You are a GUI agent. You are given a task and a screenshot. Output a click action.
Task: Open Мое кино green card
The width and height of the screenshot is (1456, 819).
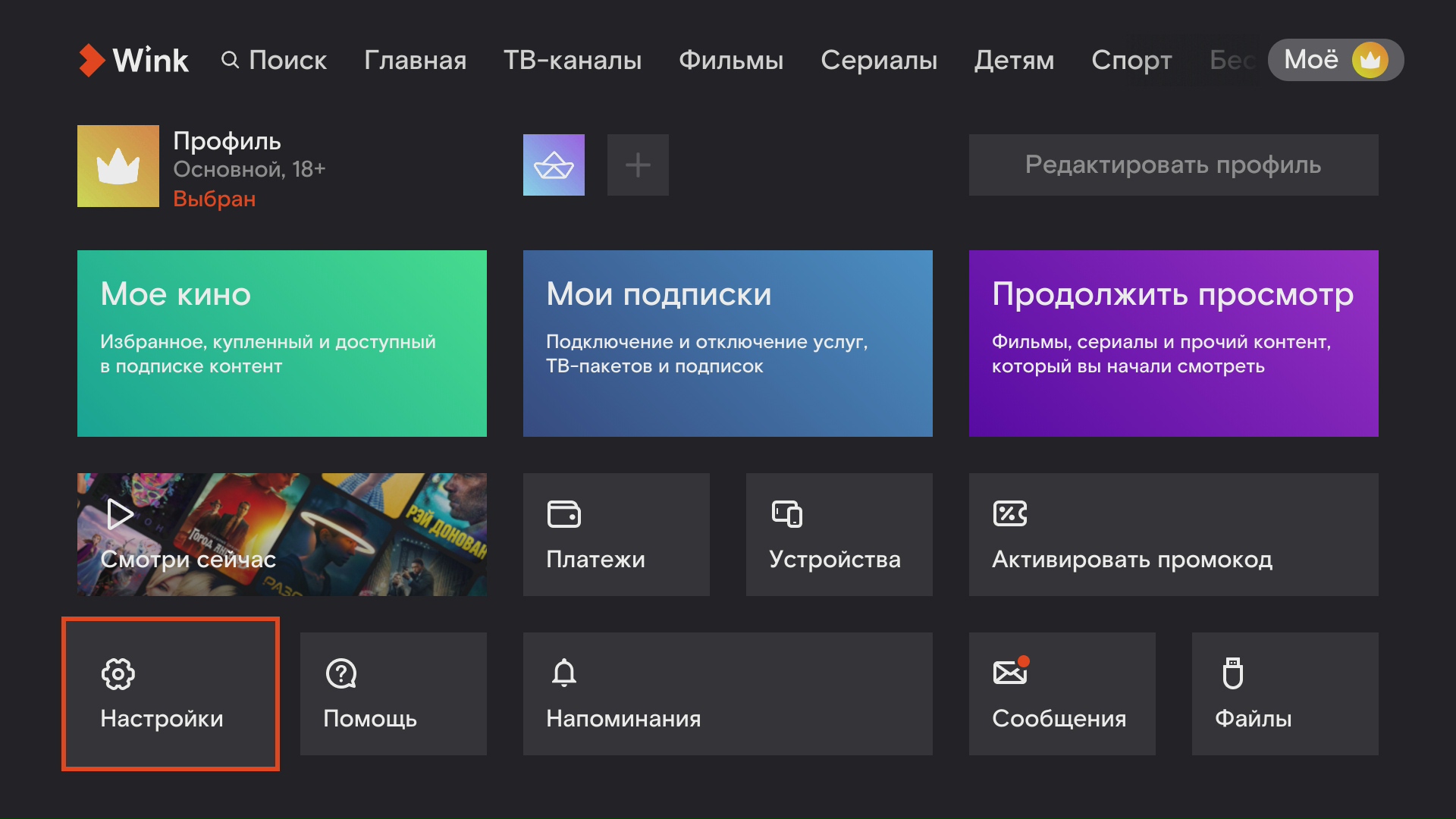tap(281, 343)
